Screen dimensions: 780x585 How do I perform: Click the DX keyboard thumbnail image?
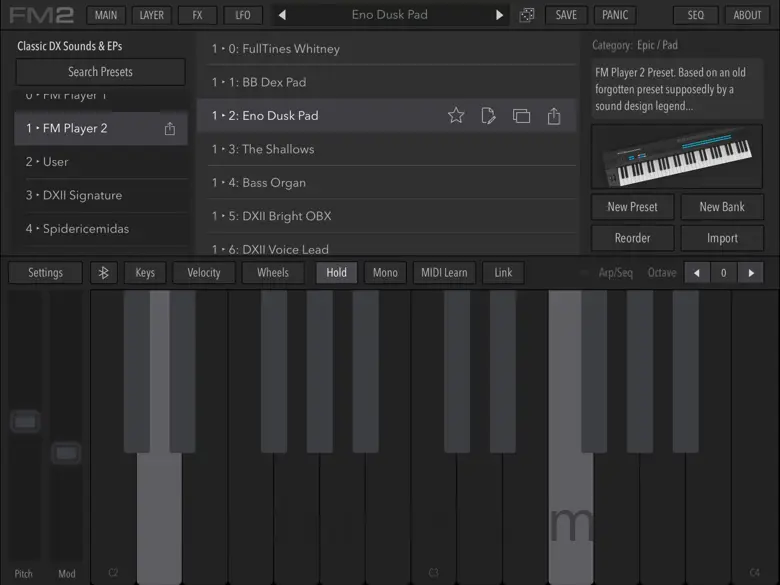point(677,157)
